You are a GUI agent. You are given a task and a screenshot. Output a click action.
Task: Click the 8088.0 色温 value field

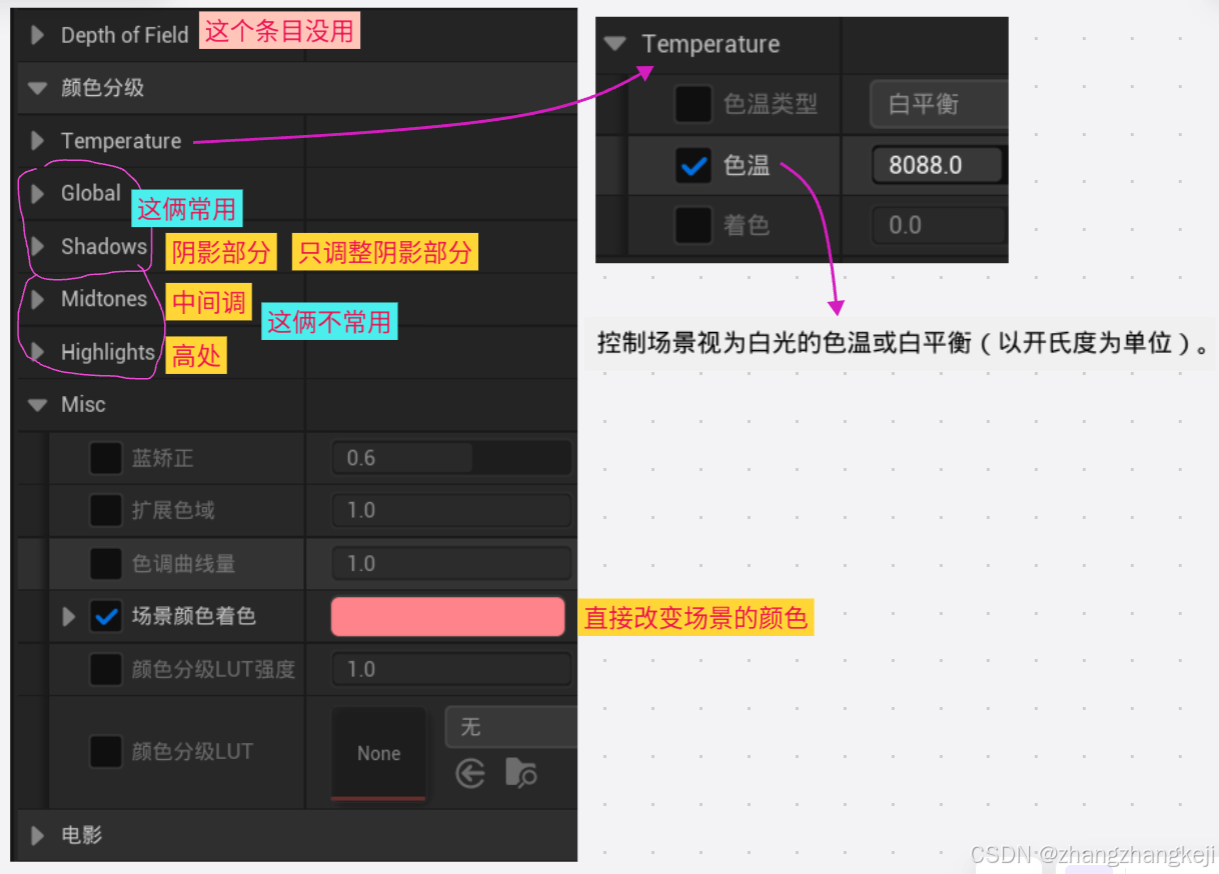[938, 164]
